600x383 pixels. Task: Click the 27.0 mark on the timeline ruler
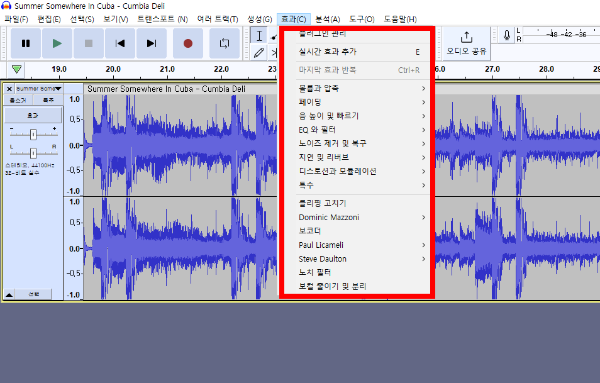click(x=492, y=69)
